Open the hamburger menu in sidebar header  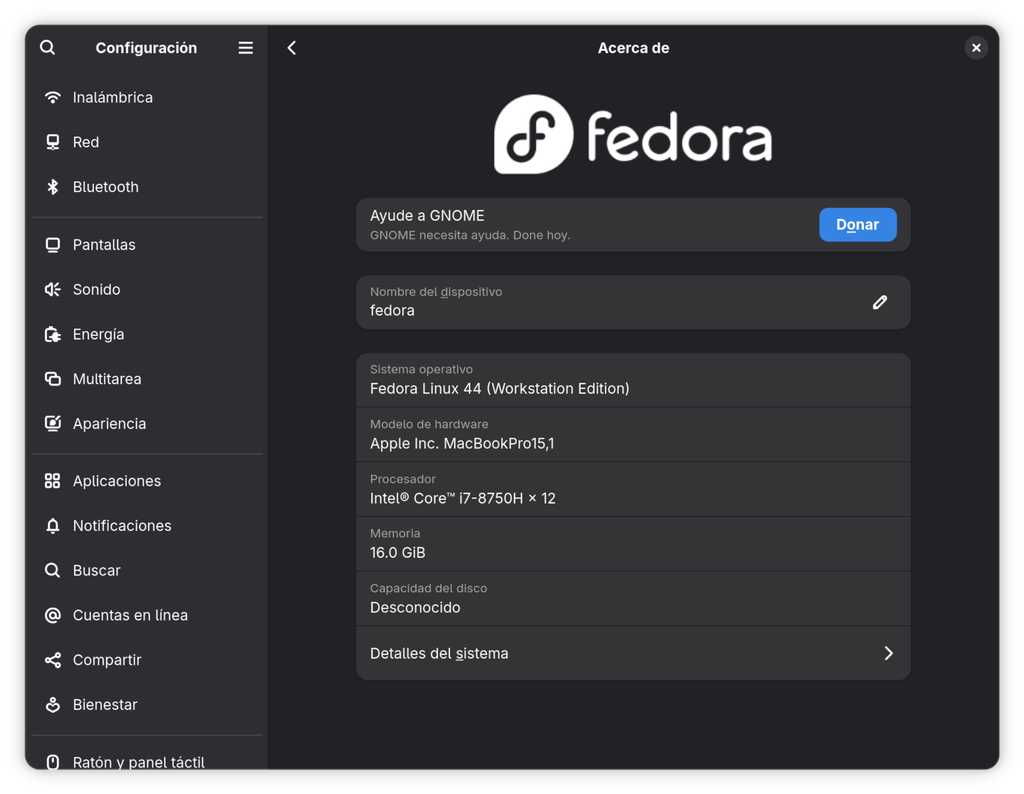tap(246, 48)
